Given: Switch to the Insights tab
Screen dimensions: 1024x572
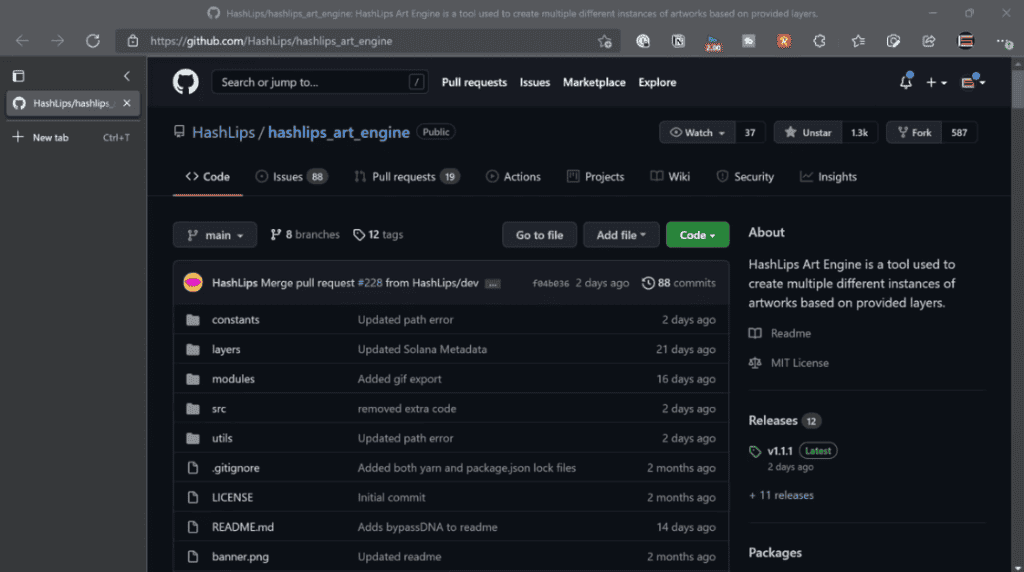Looking at the screenshot, I should (828, 177).
